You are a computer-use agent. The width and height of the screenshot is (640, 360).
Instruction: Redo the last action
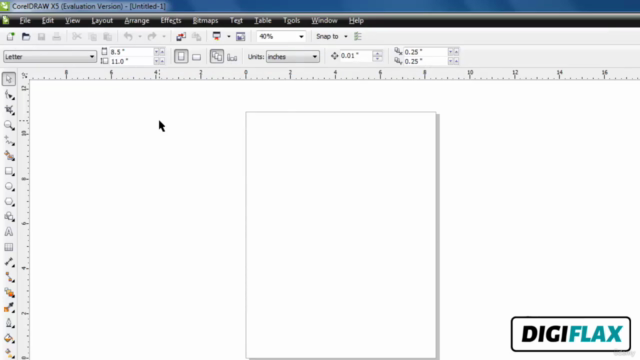pyautogui.click(x=152, y=37)
